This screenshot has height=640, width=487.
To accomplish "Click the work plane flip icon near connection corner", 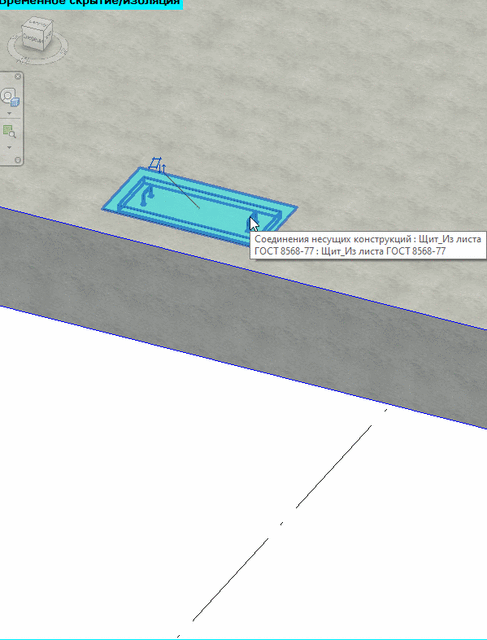I will (155, 164).
